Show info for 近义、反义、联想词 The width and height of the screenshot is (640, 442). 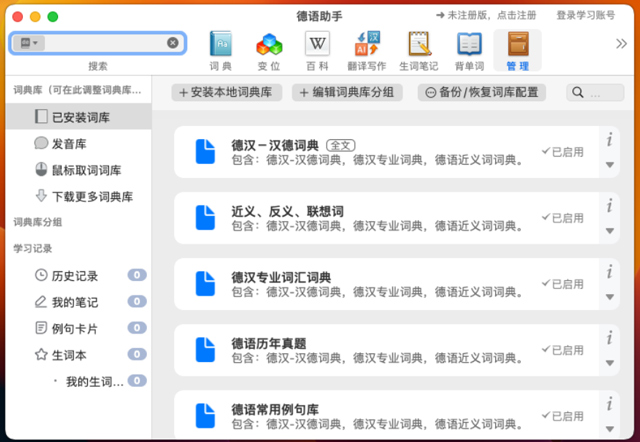[609, 206]
